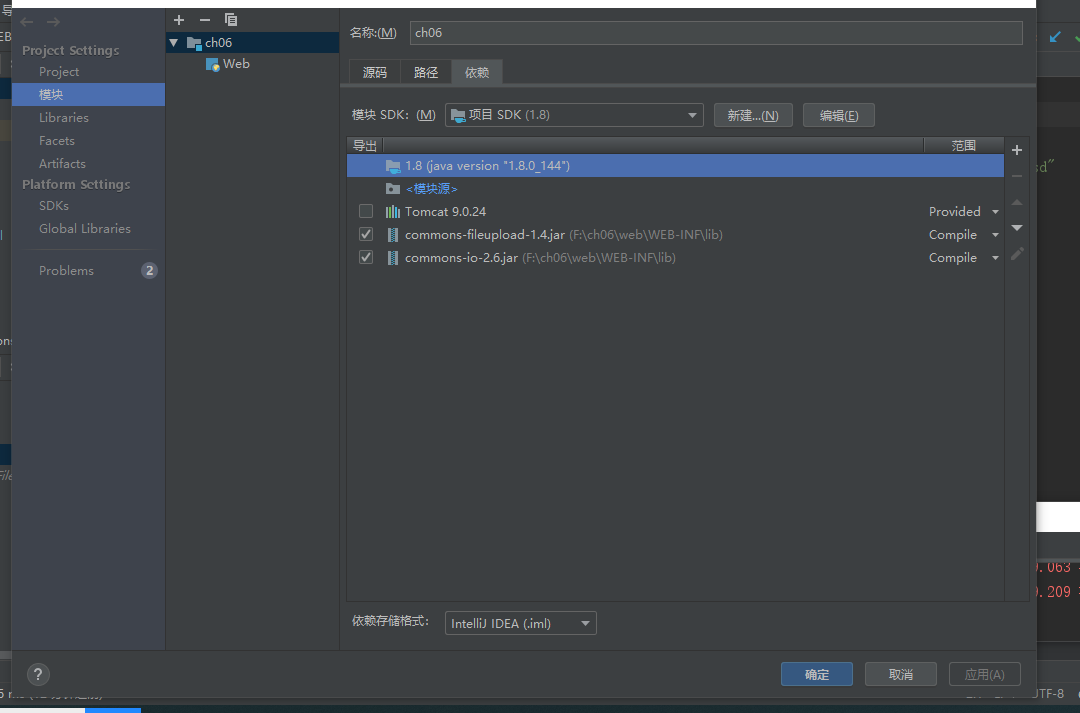Image resolution: width=1080 pixels, height=713 pixels.
Task: Edit dependency pencil icon
Action: point(1017,254)
